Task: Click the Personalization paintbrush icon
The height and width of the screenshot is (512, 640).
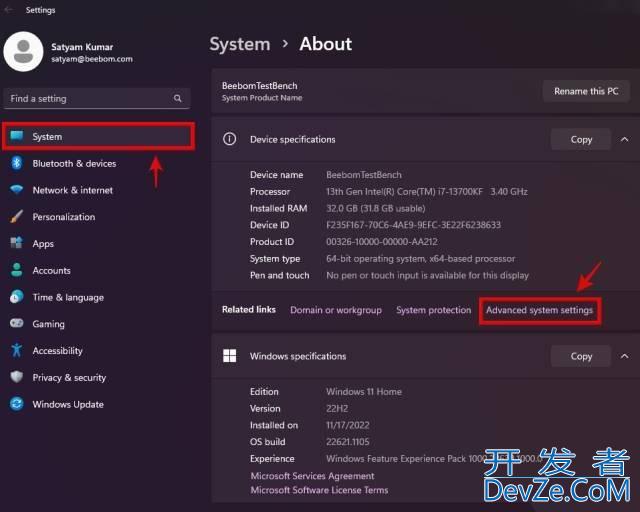Action: (17, 216)
